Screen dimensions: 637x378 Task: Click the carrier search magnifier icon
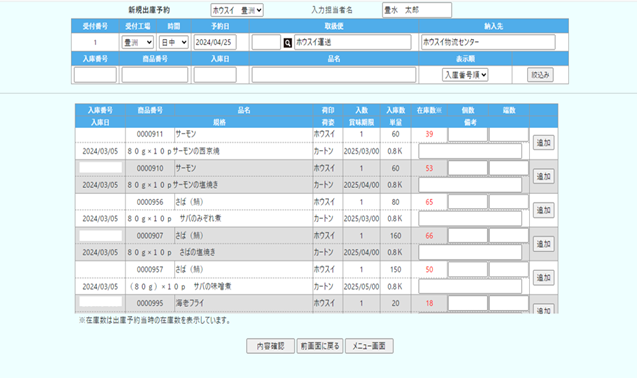[288, 43]
